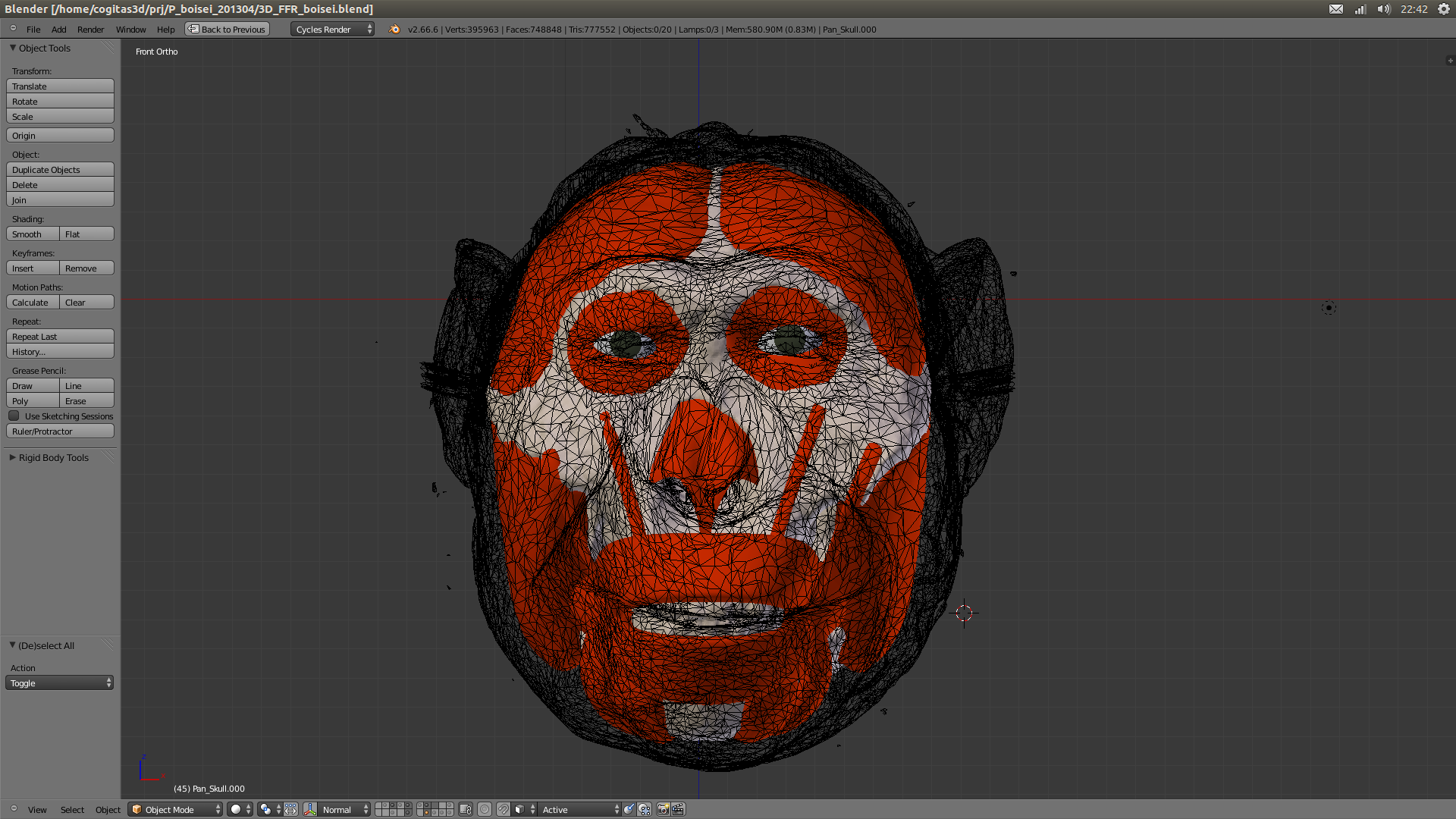The image size is (1456, 819).
Task: Click the Duplicate Objects button
Action: [60, 169]
